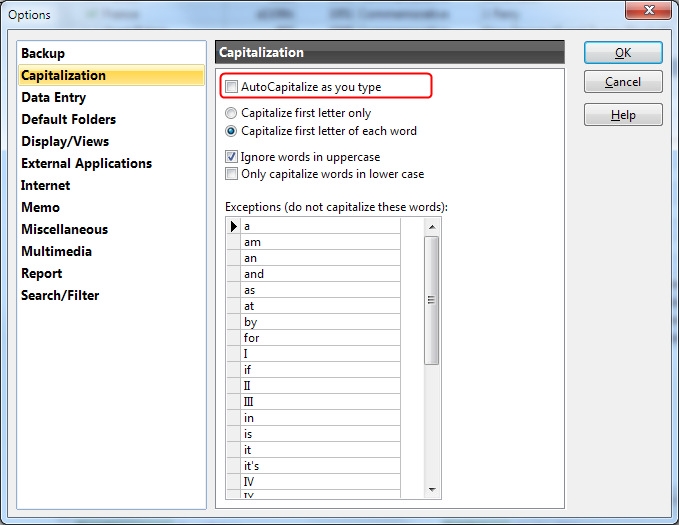Click the Cancel button
The image size is (679, 525).
(623, 82)
